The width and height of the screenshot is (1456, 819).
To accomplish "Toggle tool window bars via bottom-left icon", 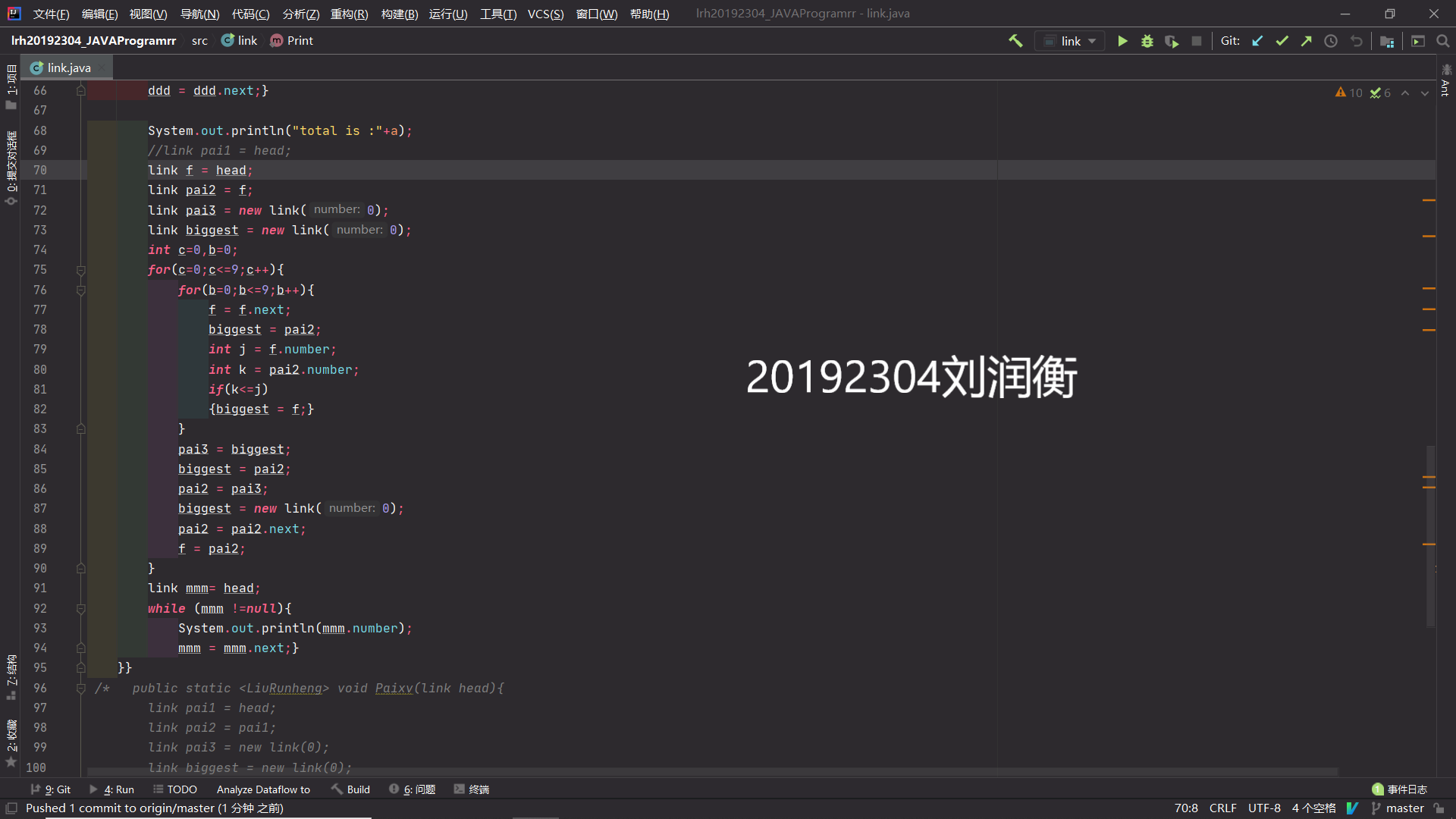I will 11,808.
